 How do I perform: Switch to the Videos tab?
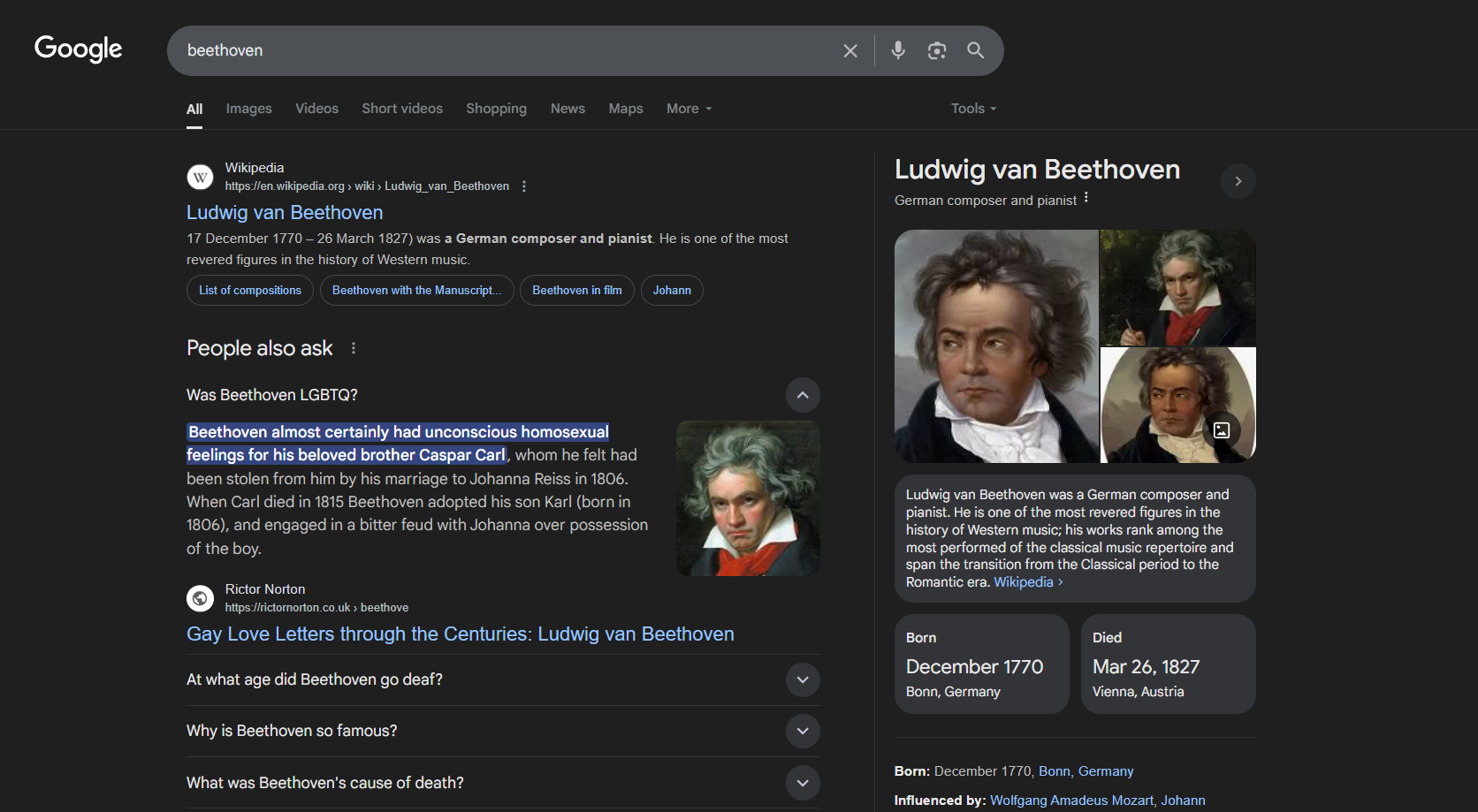[316, 109]
